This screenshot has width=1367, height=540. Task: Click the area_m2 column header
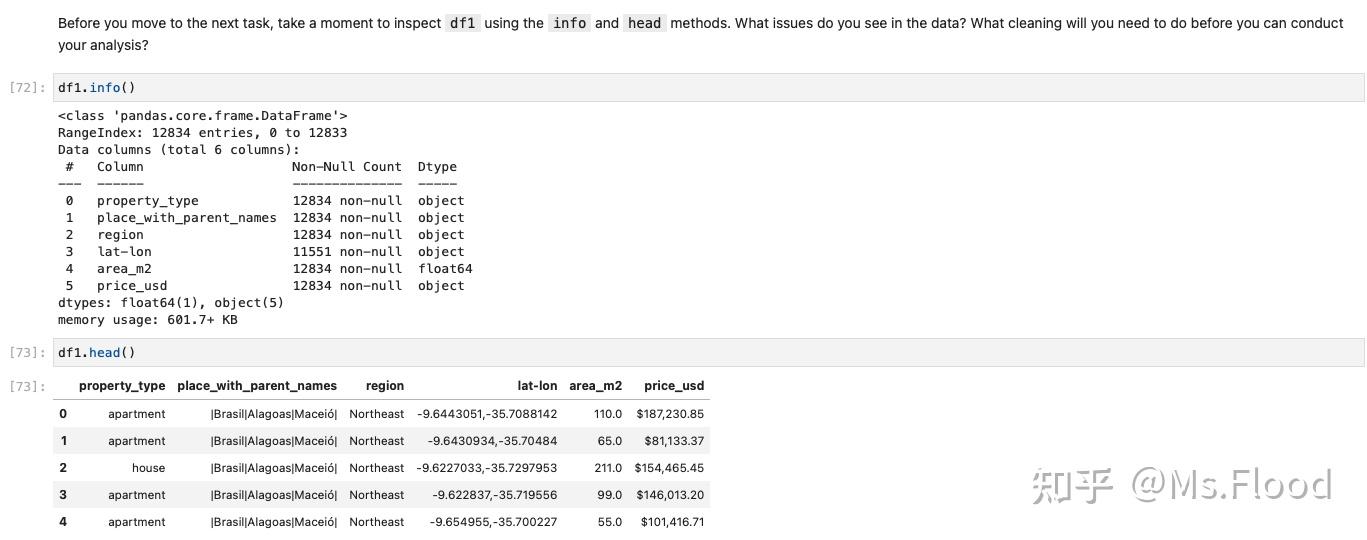595,386
